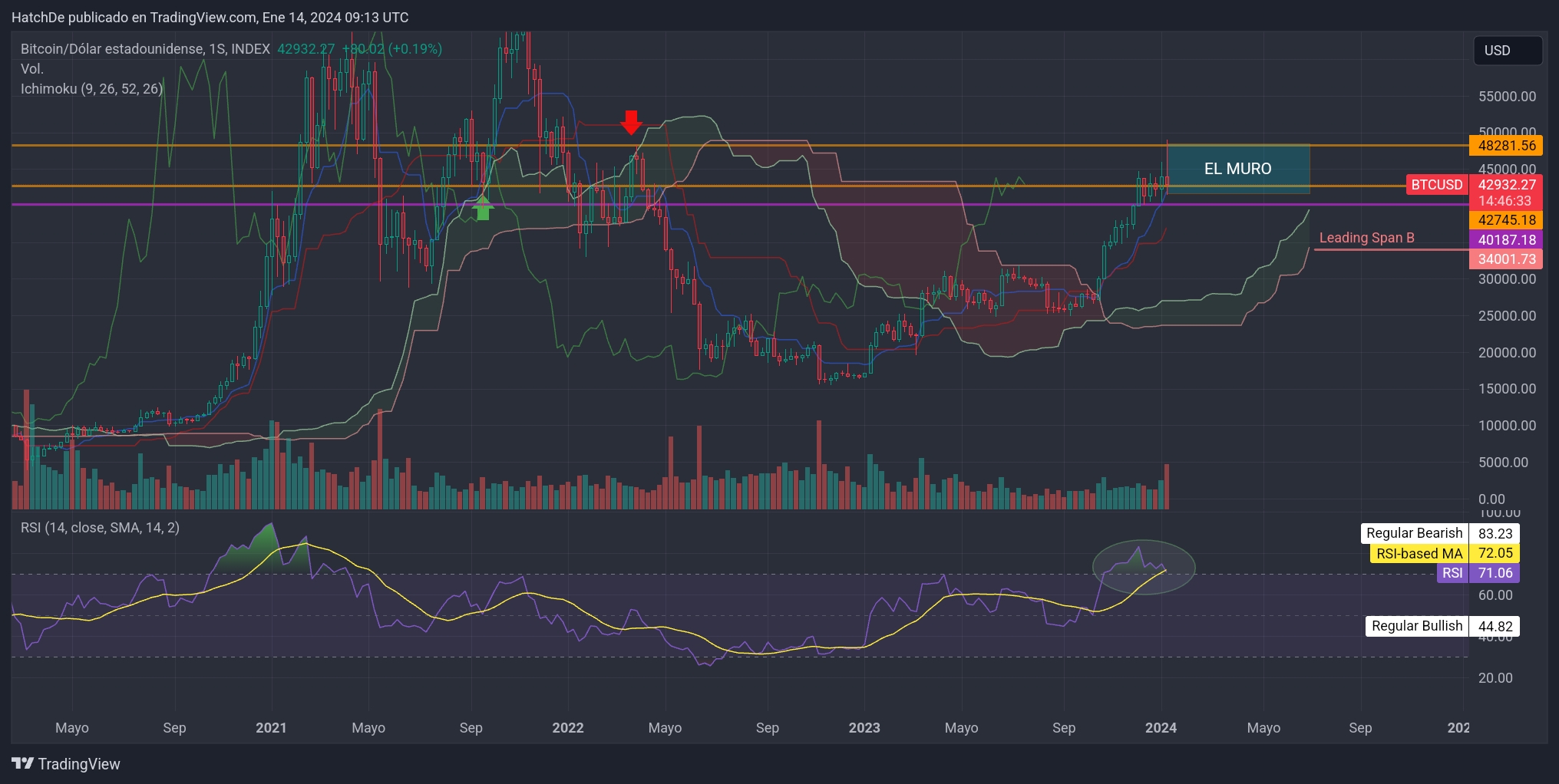
Task: Click the pink 34001.73 price label
Action: [1506, 259]
